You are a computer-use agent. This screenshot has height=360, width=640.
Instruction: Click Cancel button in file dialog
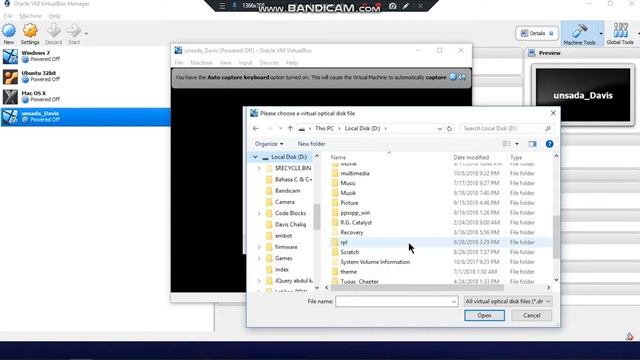531,316
